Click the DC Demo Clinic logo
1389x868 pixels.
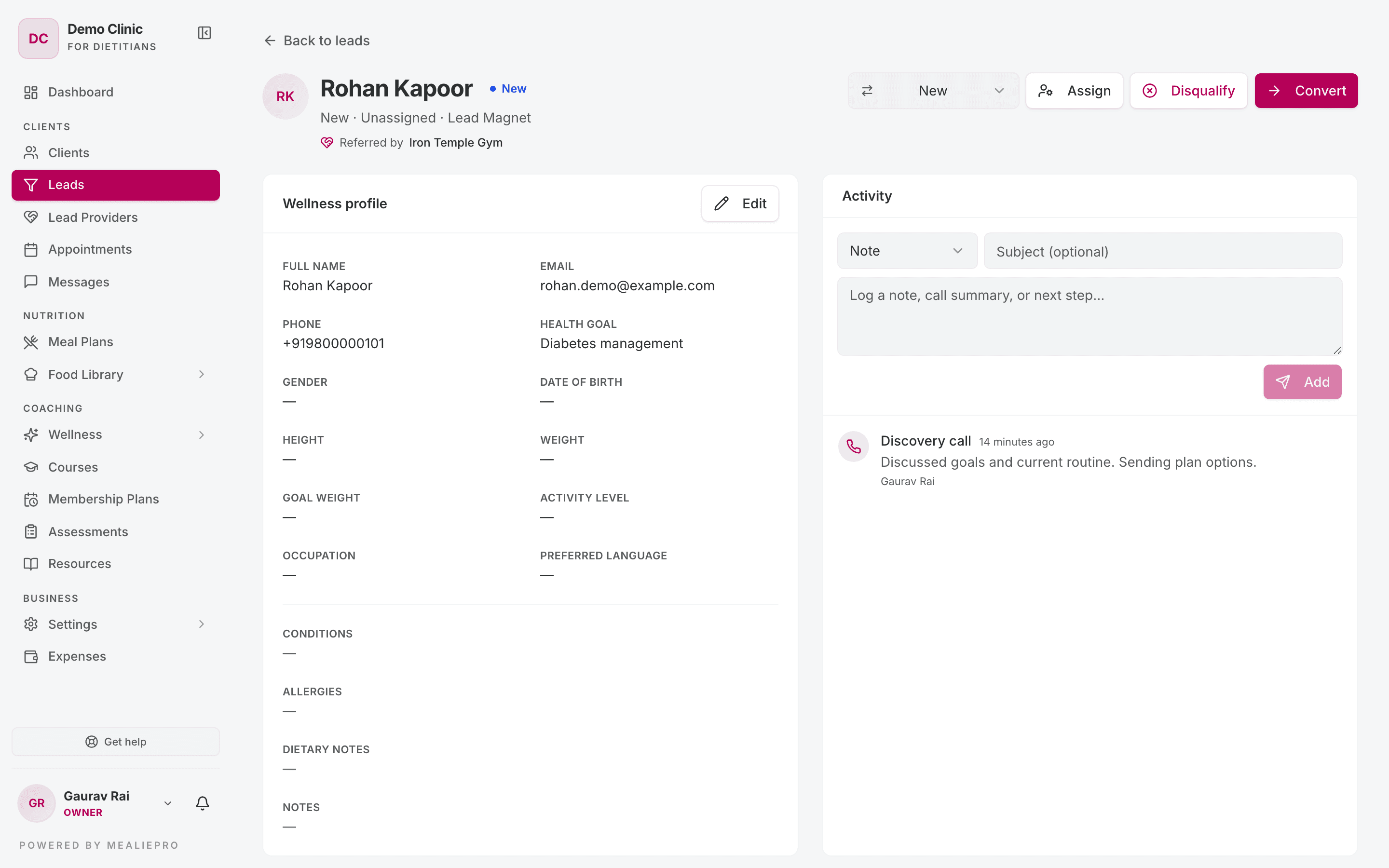click(39, 39)
